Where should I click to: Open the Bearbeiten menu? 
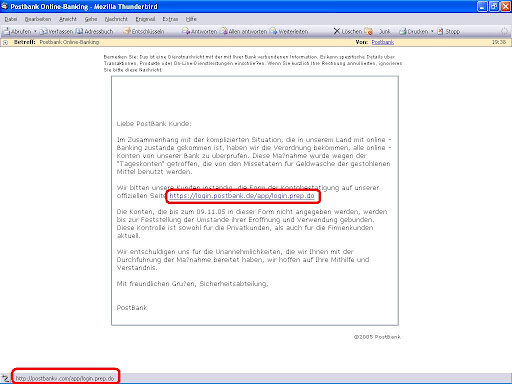38,19
